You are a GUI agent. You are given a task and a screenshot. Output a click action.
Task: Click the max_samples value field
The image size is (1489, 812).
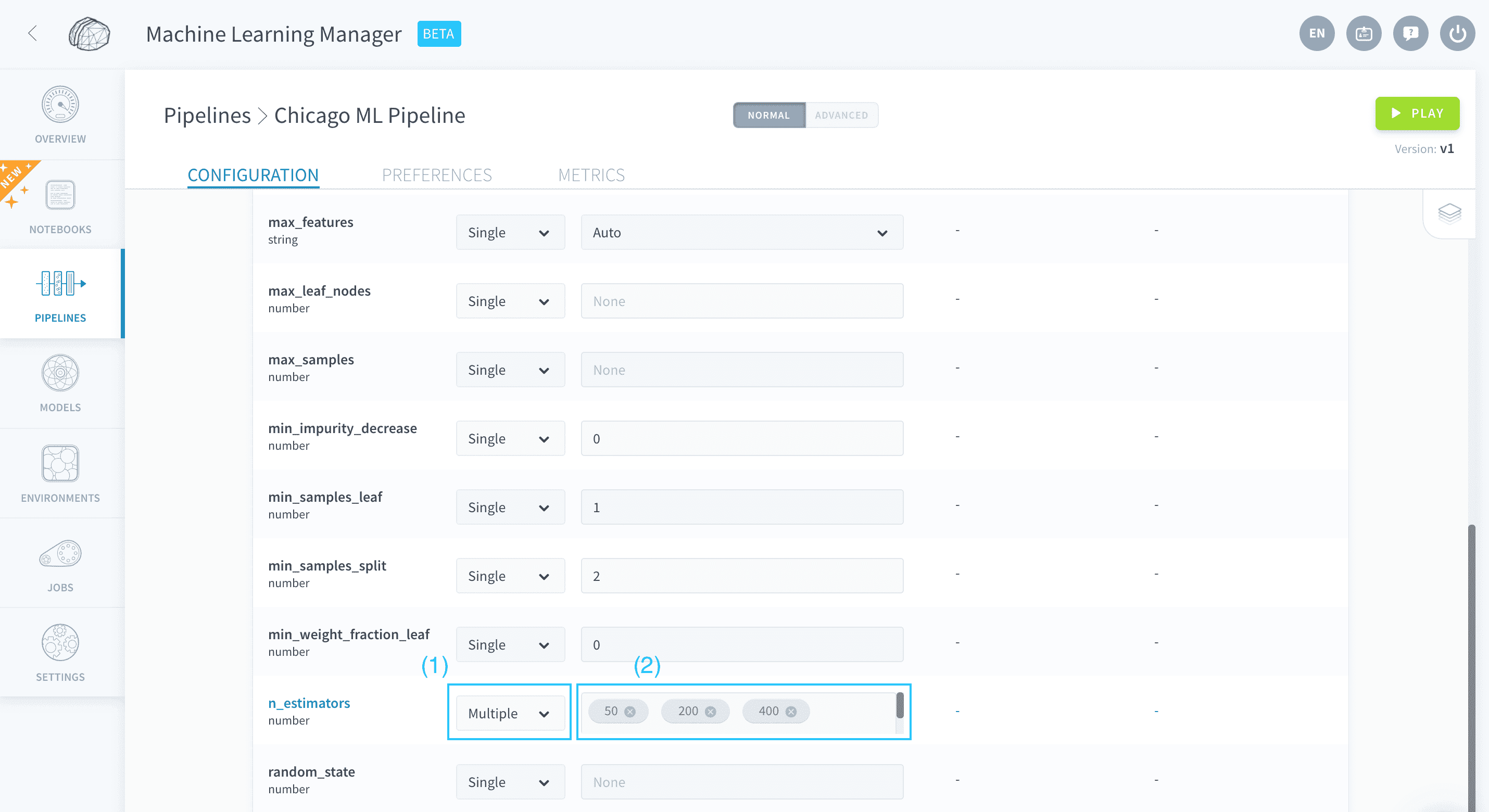pos(742,370)
